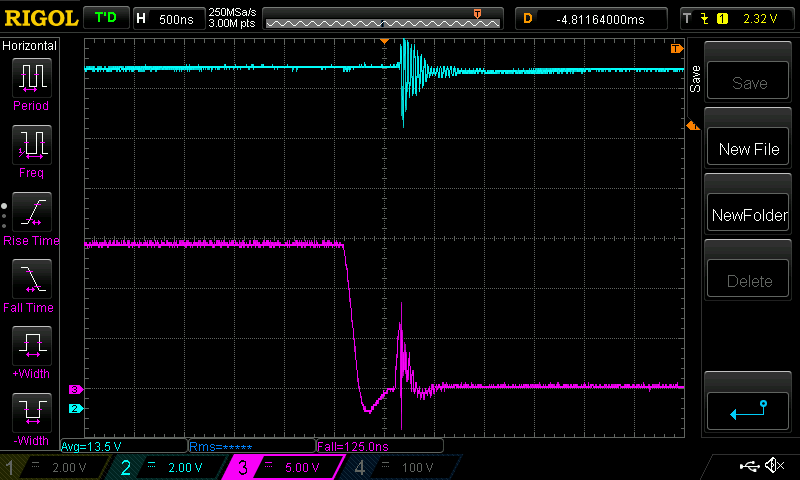Open the Horizontal measurement menu header
This screenshot has width=800, height=480.
(x=30, y=46)
